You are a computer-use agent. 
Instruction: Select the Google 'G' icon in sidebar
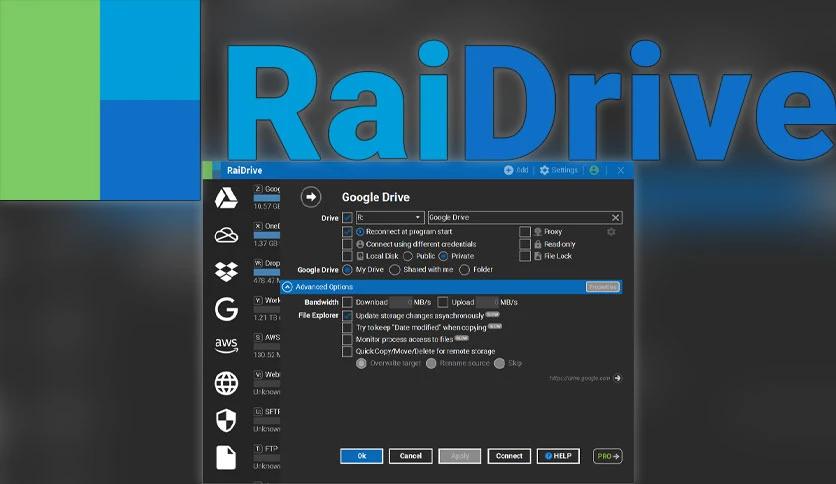[x=226, y=309]
